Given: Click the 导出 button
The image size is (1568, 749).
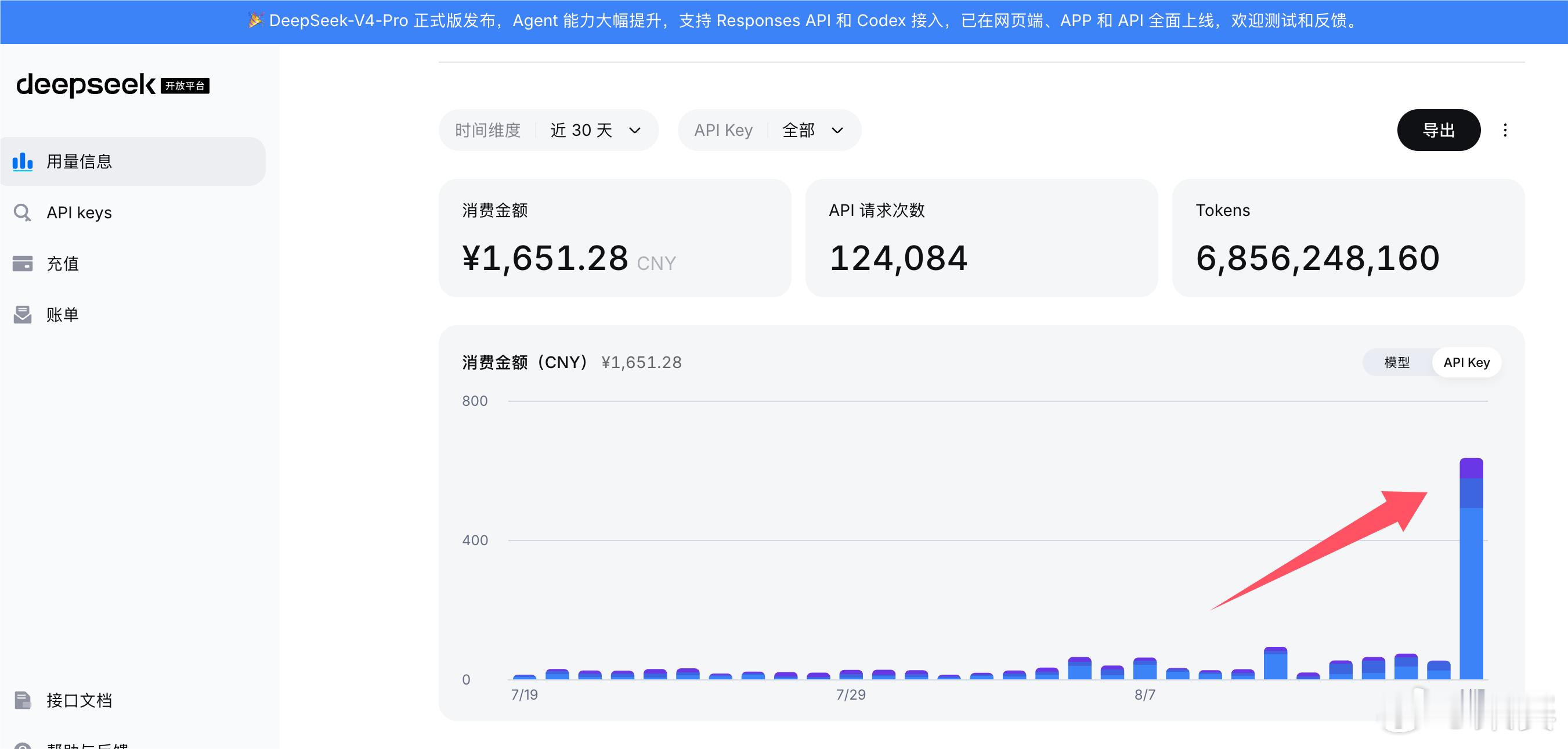Looking at the screenshot, I should (1439, 130).
